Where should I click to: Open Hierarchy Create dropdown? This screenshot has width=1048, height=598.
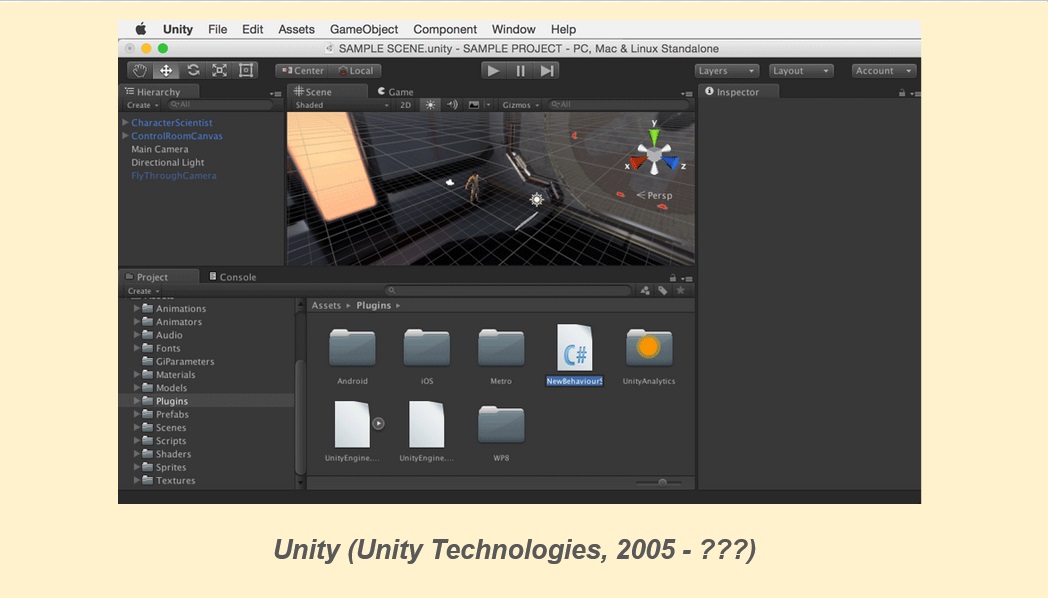point(142,105)
